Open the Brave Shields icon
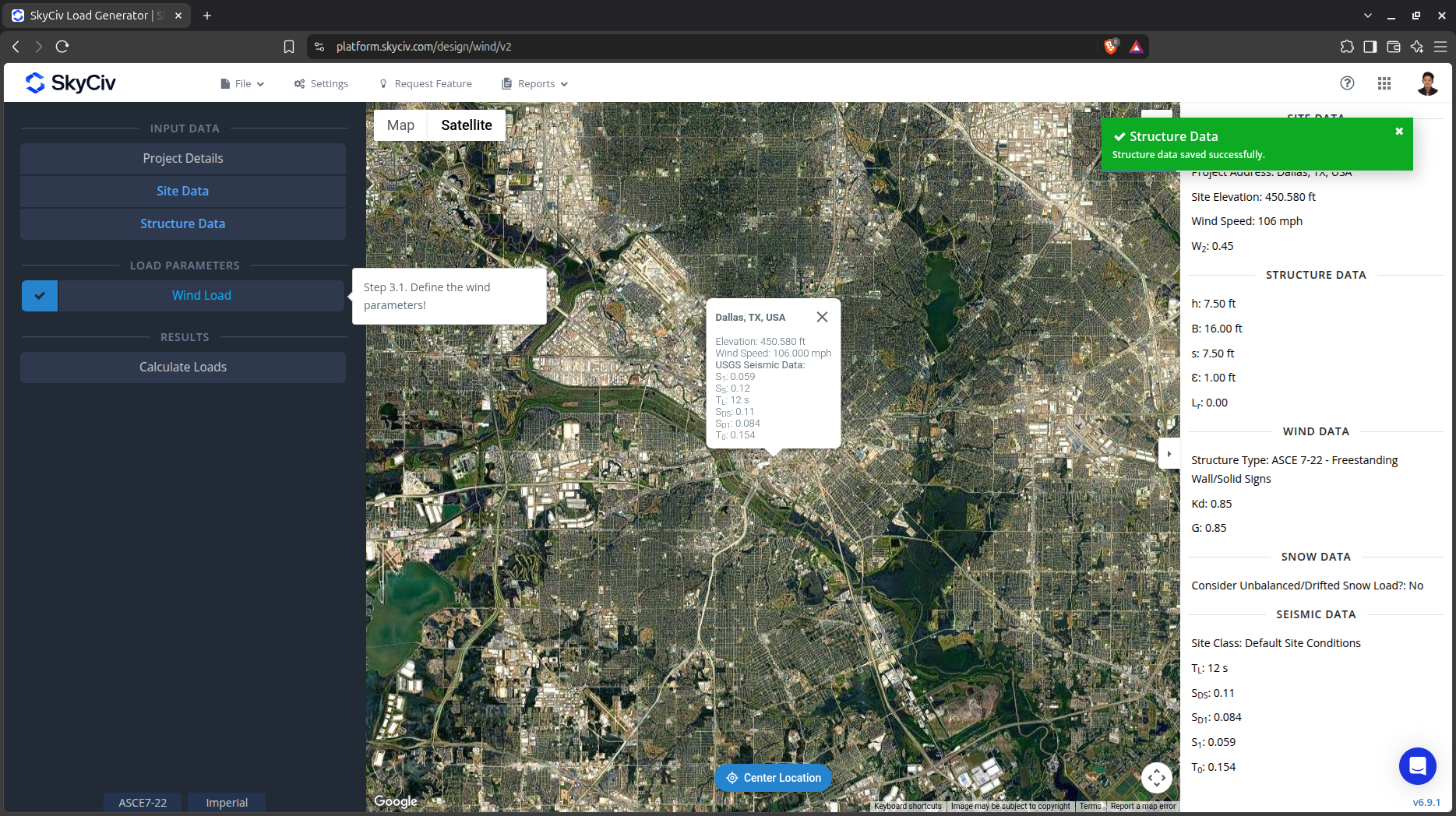The height and width of the screenshot is (816, 1456). (1111, 47)
